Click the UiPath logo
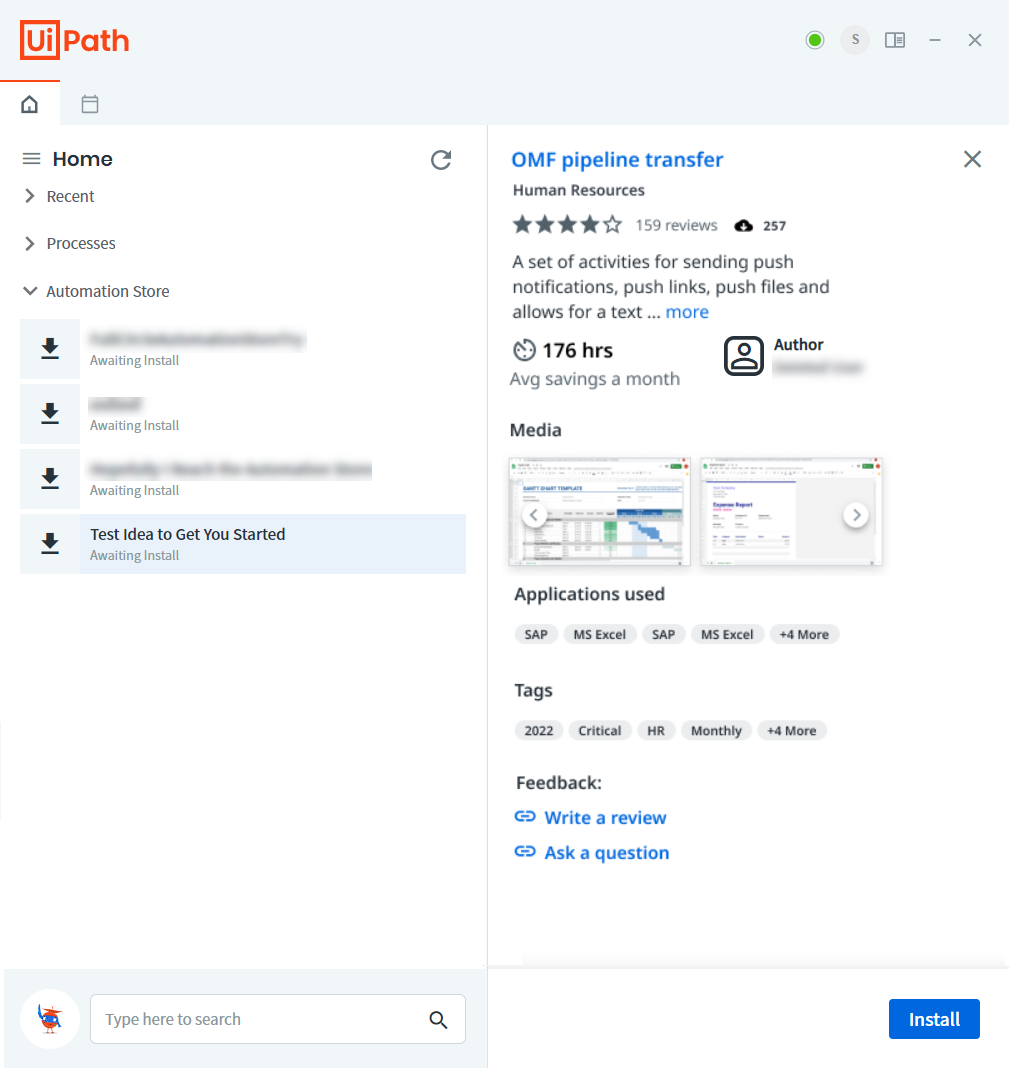Viewport: 1010px width, 1076px height. [x=75, y=40]
